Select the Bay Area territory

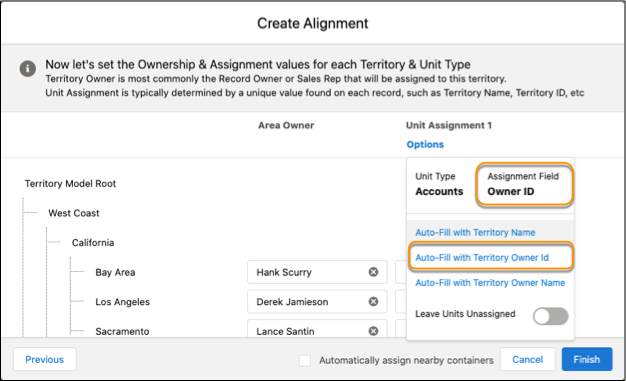click(x=115, y=272)
